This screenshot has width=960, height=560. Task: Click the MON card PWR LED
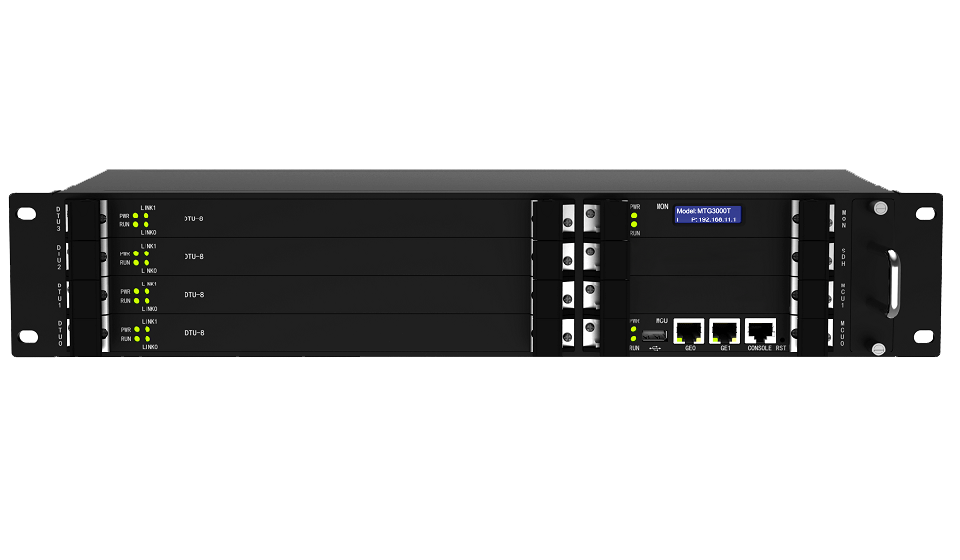click(x=634, y=215)
